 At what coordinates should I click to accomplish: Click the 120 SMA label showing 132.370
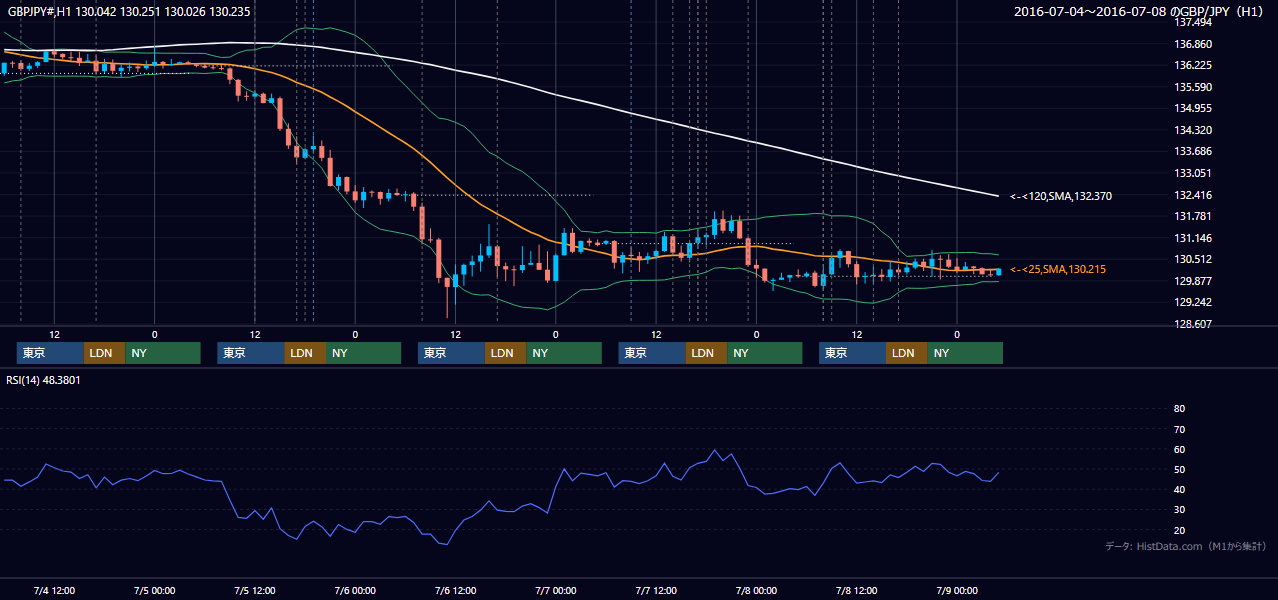point(1061,196)
